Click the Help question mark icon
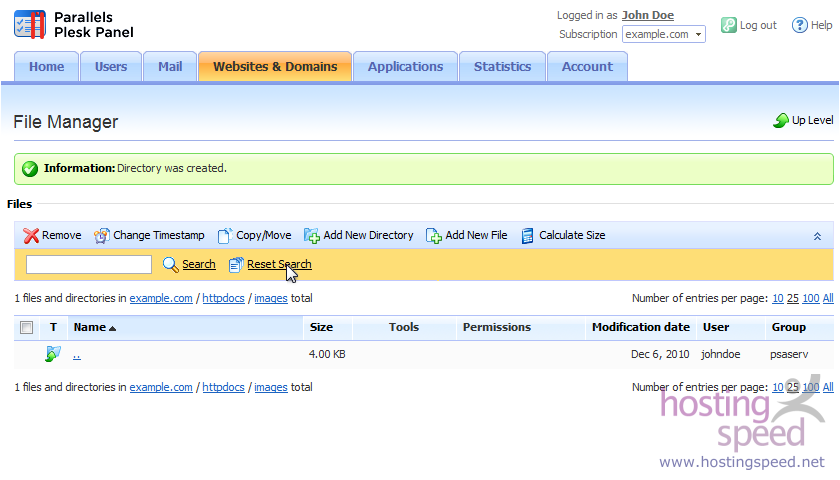The image size is (840, 480). (799, 25)
